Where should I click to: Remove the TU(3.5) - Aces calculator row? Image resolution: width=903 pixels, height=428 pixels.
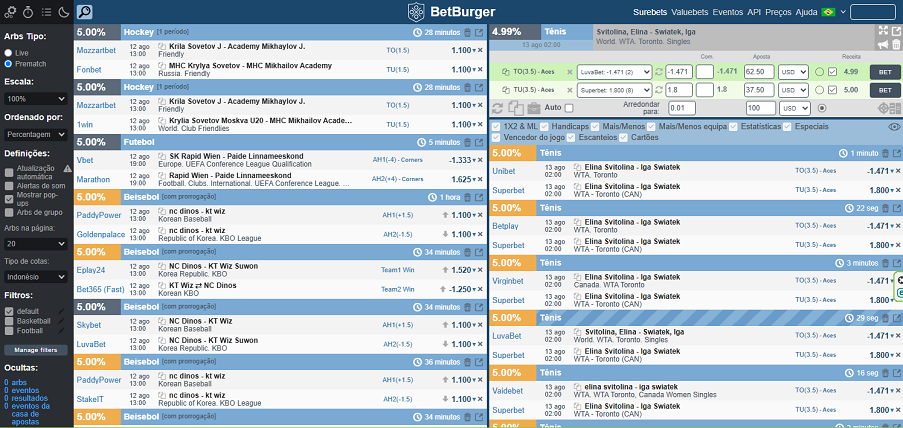pos(570,90)
